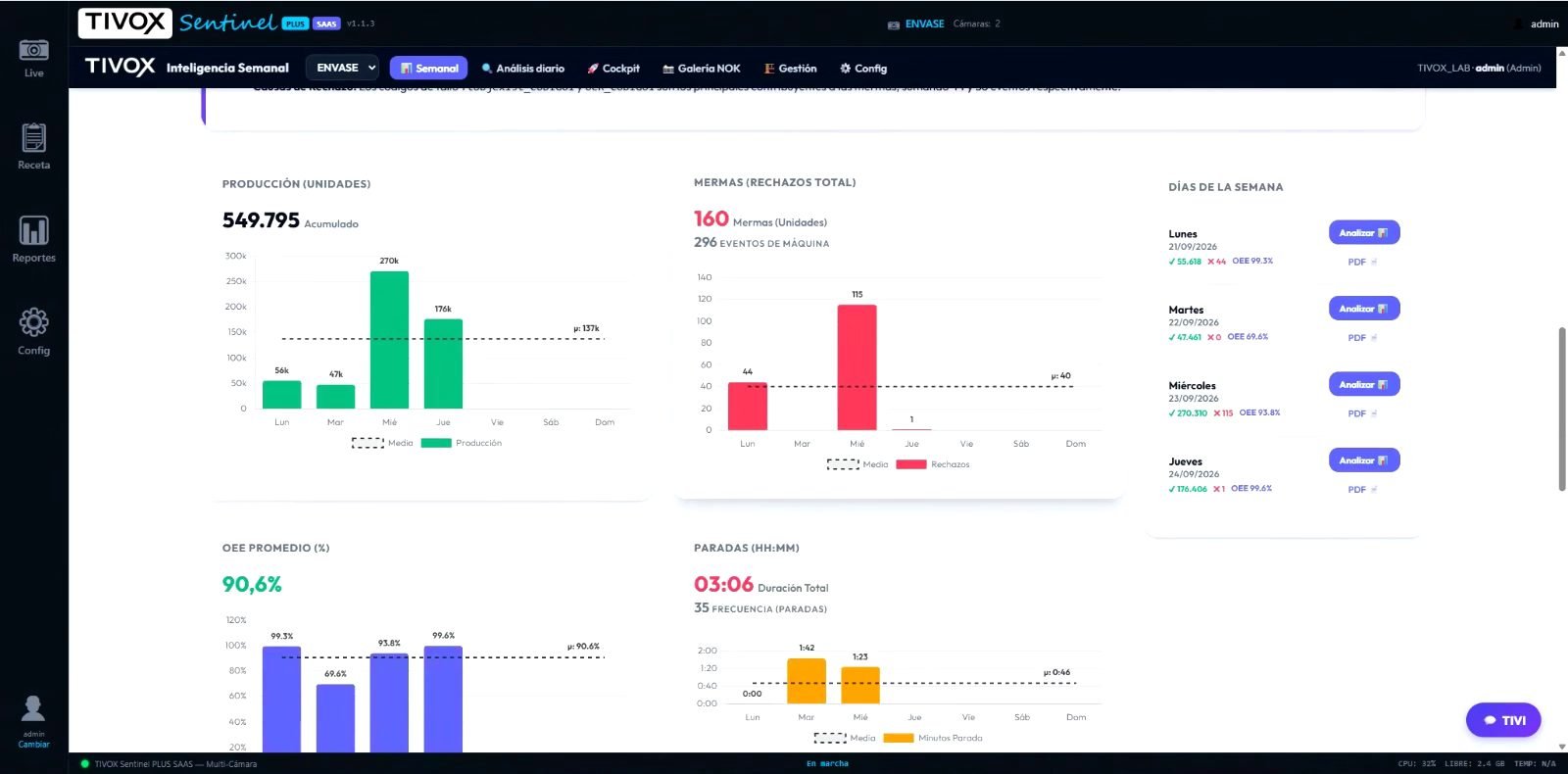Click the 1:42 Martes stoppage bar
Viewport: 1568px width, 774px height.
click(x=807, y=681)
